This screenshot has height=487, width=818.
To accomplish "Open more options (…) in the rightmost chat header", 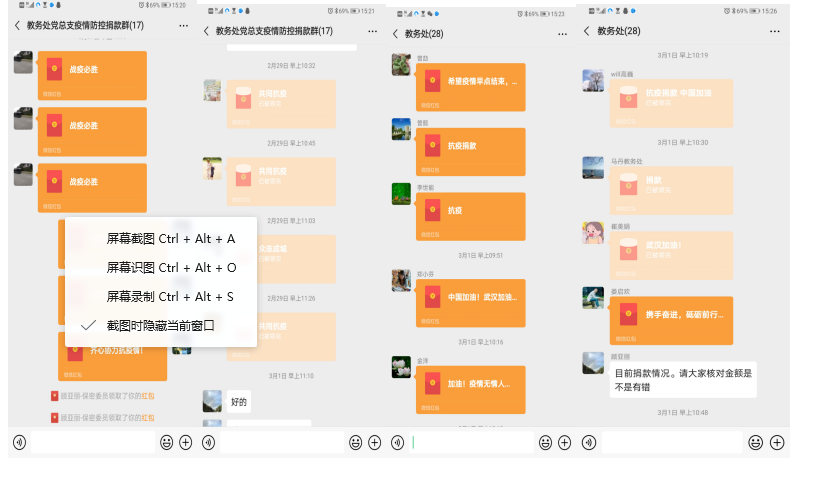I will pyautogui.click(x=774, y=31).
